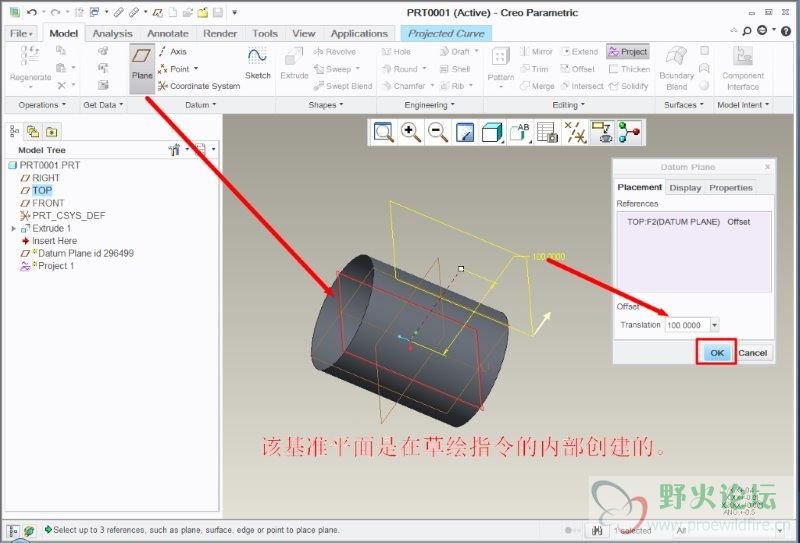Expand the Extrude 1 tree node
The height and width of the screenshot is (543, 800).
(13, 228)
